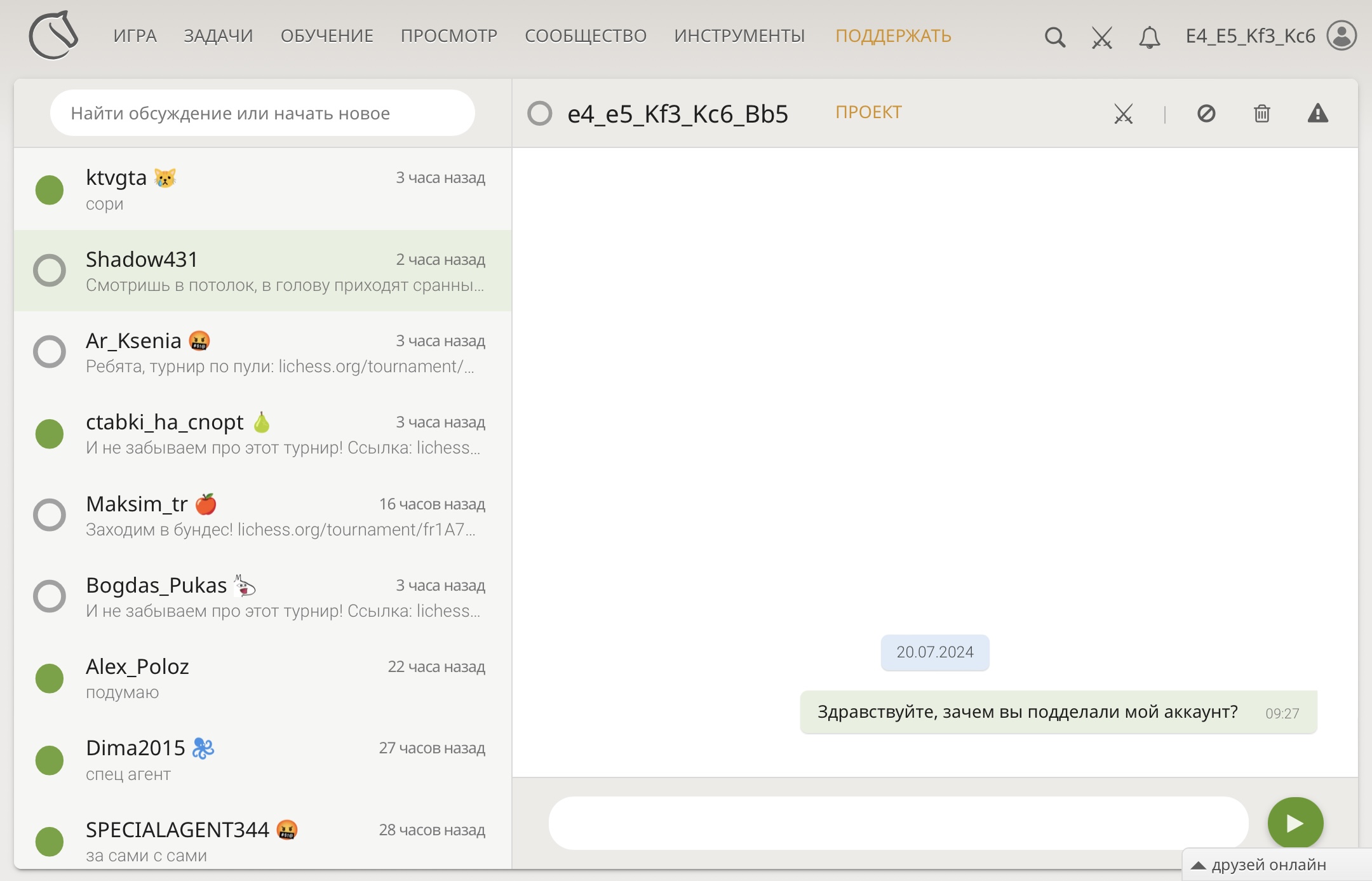The width and height of the screenshot is (1372, 881).
Task: Challenge e4_e5_Kf3_Kc6_Bb5 with swords icon
Action: 1123,114
